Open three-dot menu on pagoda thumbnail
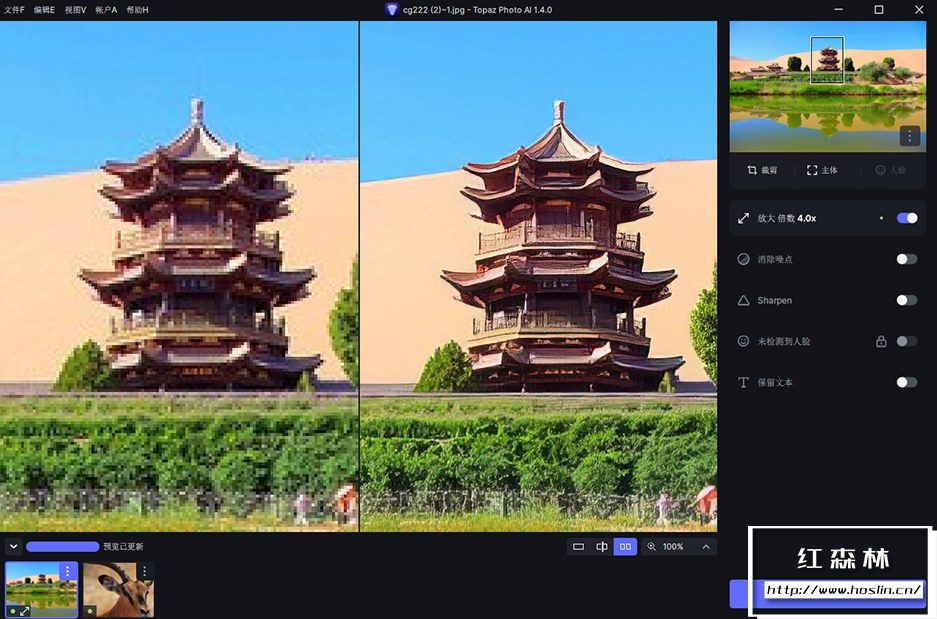 click(x=68, y=571)
